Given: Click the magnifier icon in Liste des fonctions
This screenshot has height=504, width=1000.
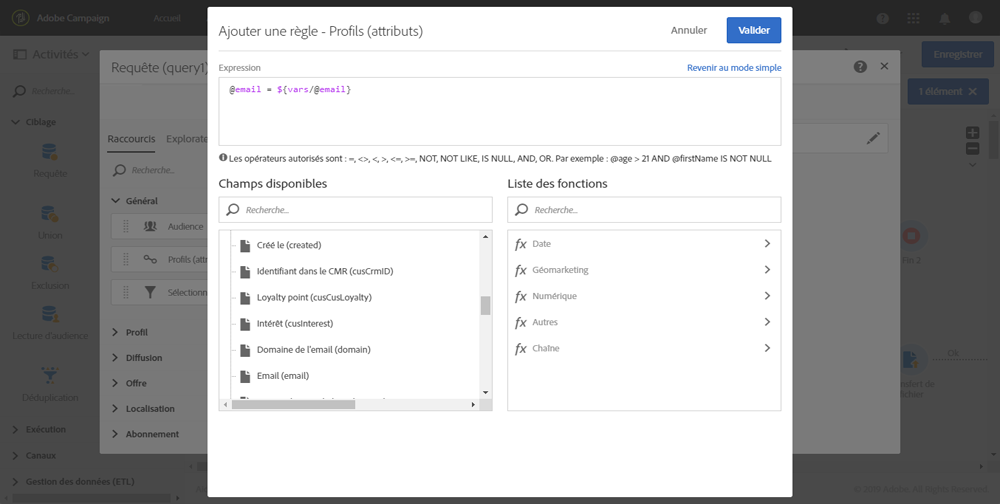Looking at the screenshot, I should point(522,210).
